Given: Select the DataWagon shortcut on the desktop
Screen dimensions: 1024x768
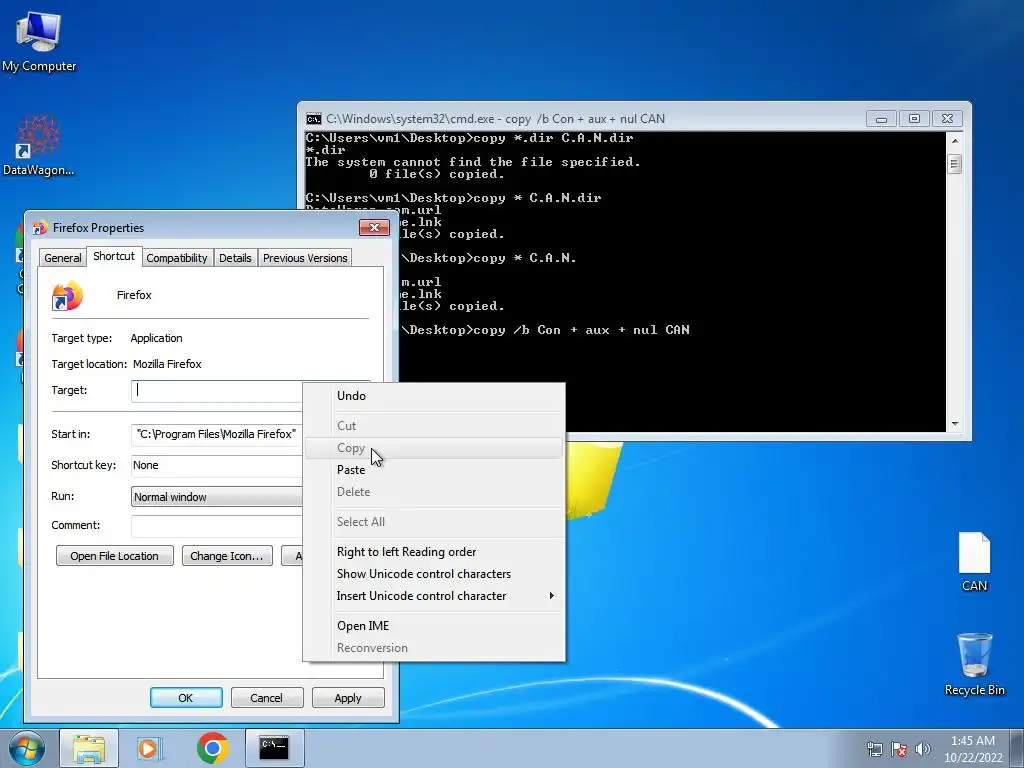Looking at the screenshot, I should coord(39,145).
